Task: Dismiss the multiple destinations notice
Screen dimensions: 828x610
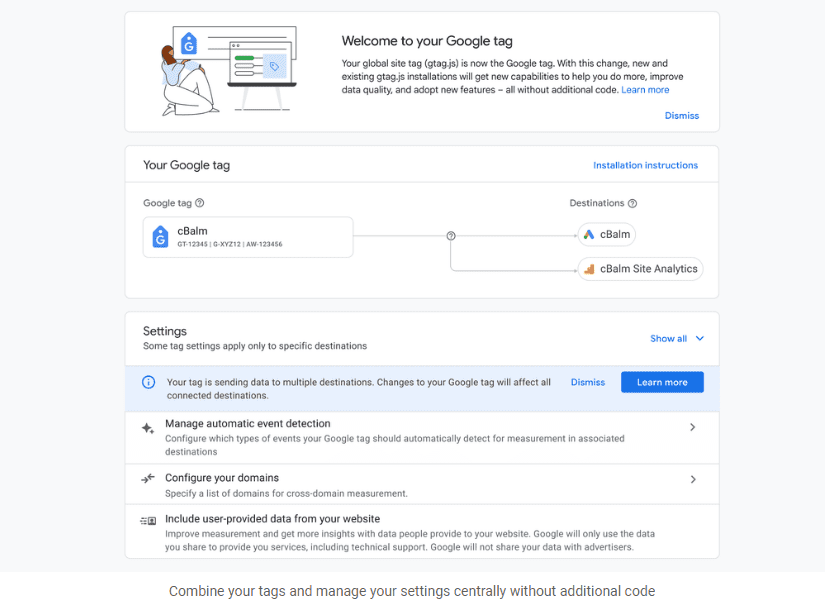Action: pos(588,382)
